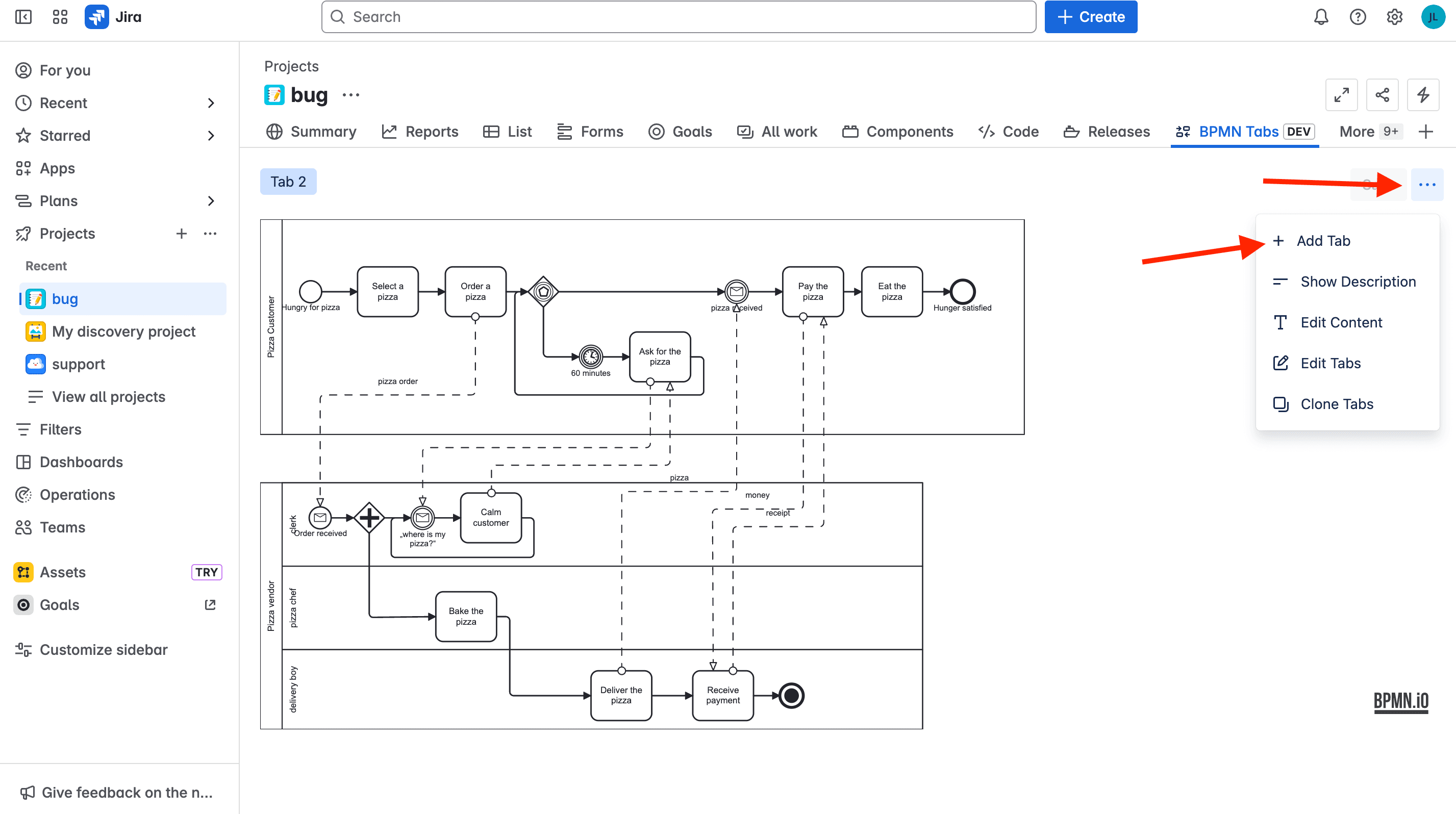The height and width of the screenshot is (814, 1456).
Task: Click the BPMN.iO logo
Action: (x=1400, y=702)
